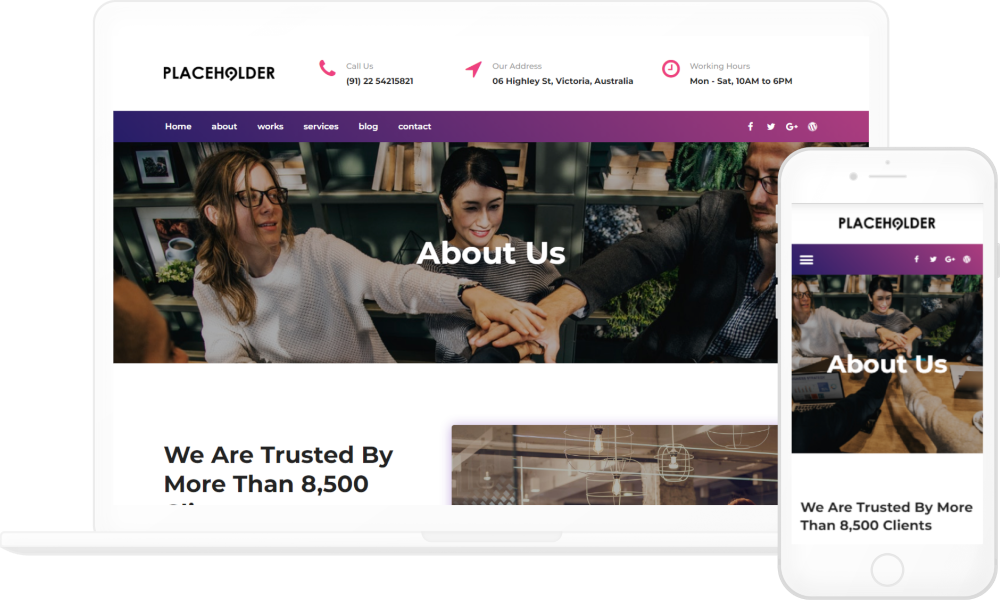
Task: Click Facebook icon in mobile header
Action: (x=916, y=259)
